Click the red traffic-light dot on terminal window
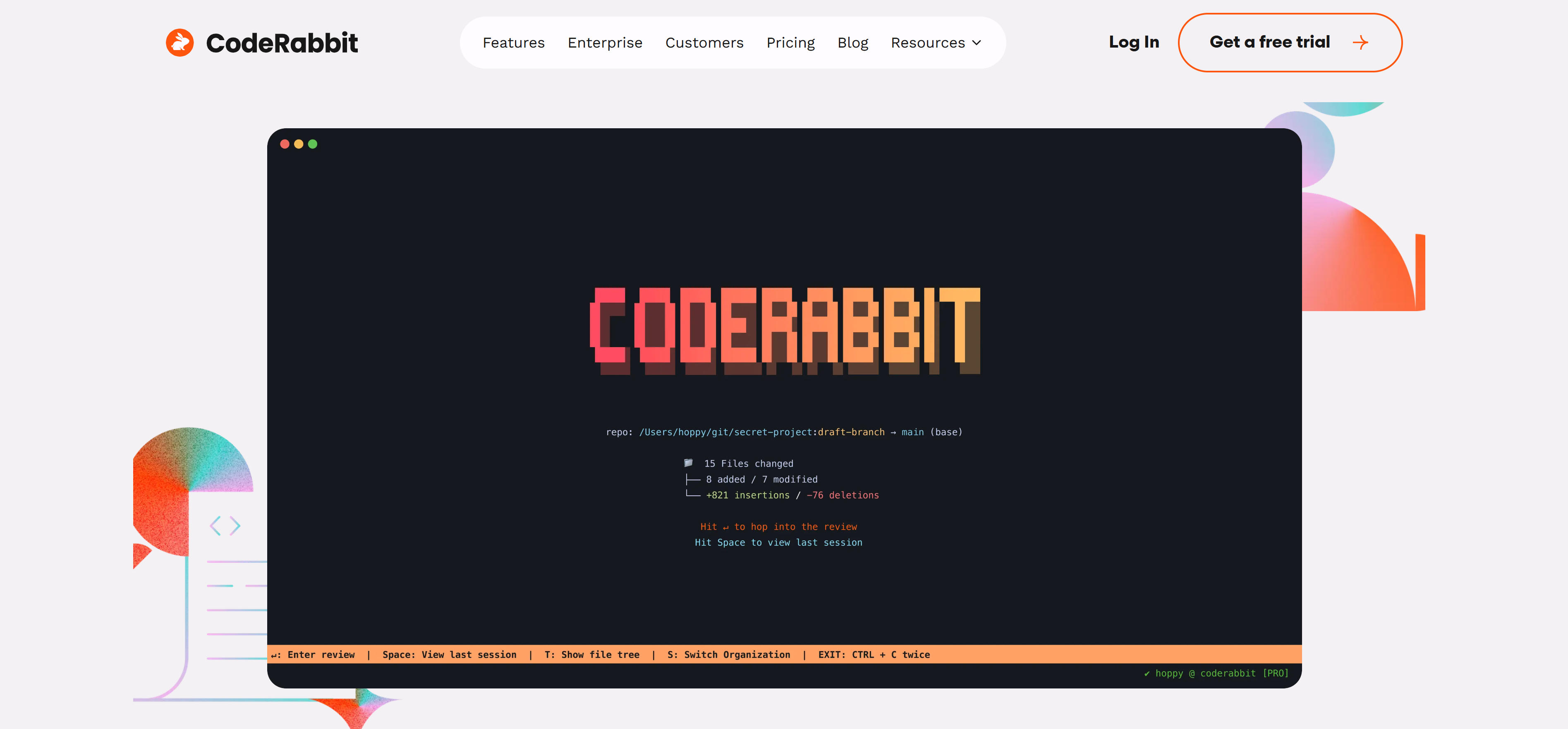1568x729 pixels. pos(285,144)
